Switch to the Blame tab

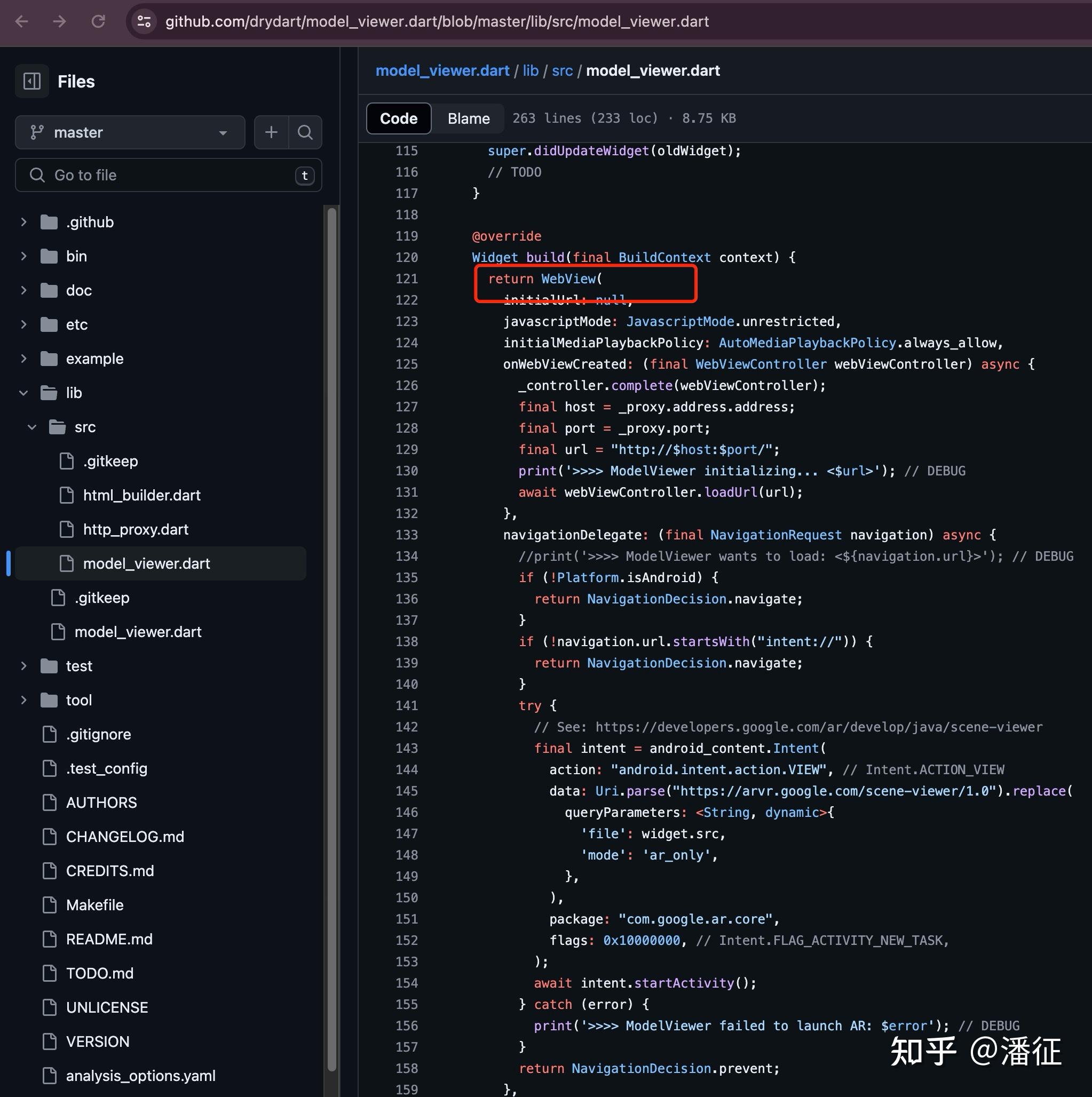coord(469,118)
